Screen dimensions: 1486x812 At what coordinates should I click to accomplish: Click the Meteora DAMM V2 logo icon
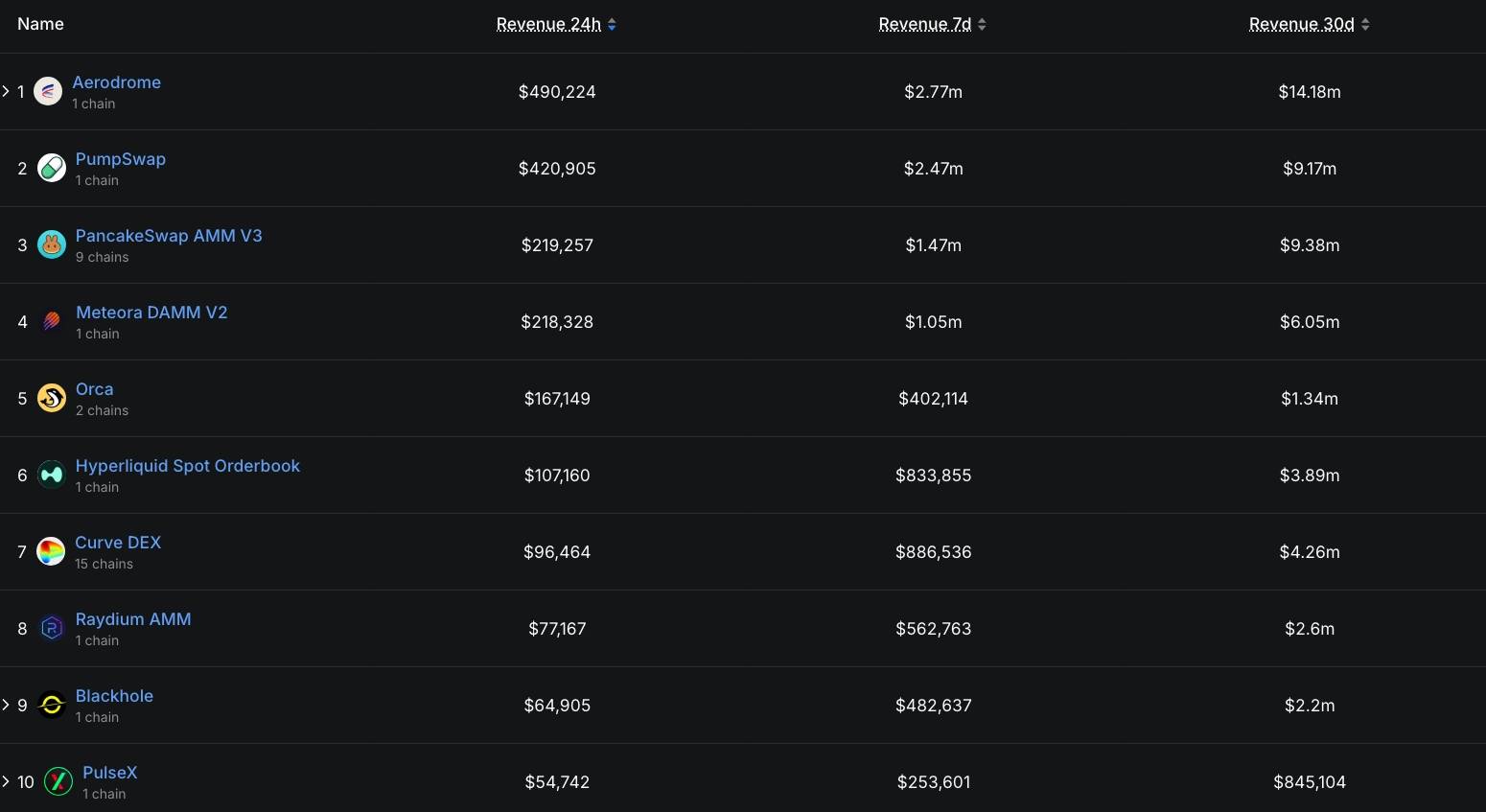(52, 321)
